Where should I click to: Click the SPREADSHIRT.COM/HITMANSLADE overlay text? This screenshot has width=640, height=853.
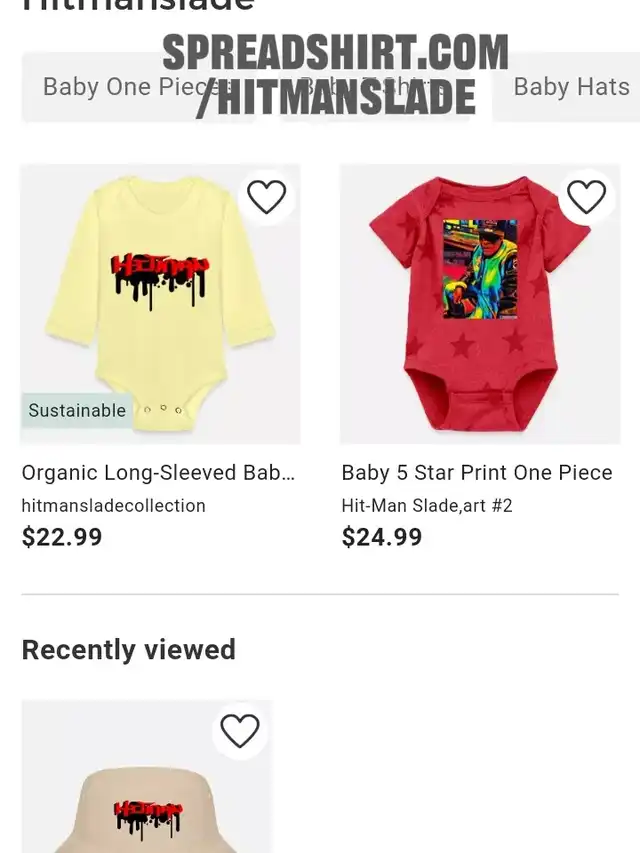coord(335,75)
